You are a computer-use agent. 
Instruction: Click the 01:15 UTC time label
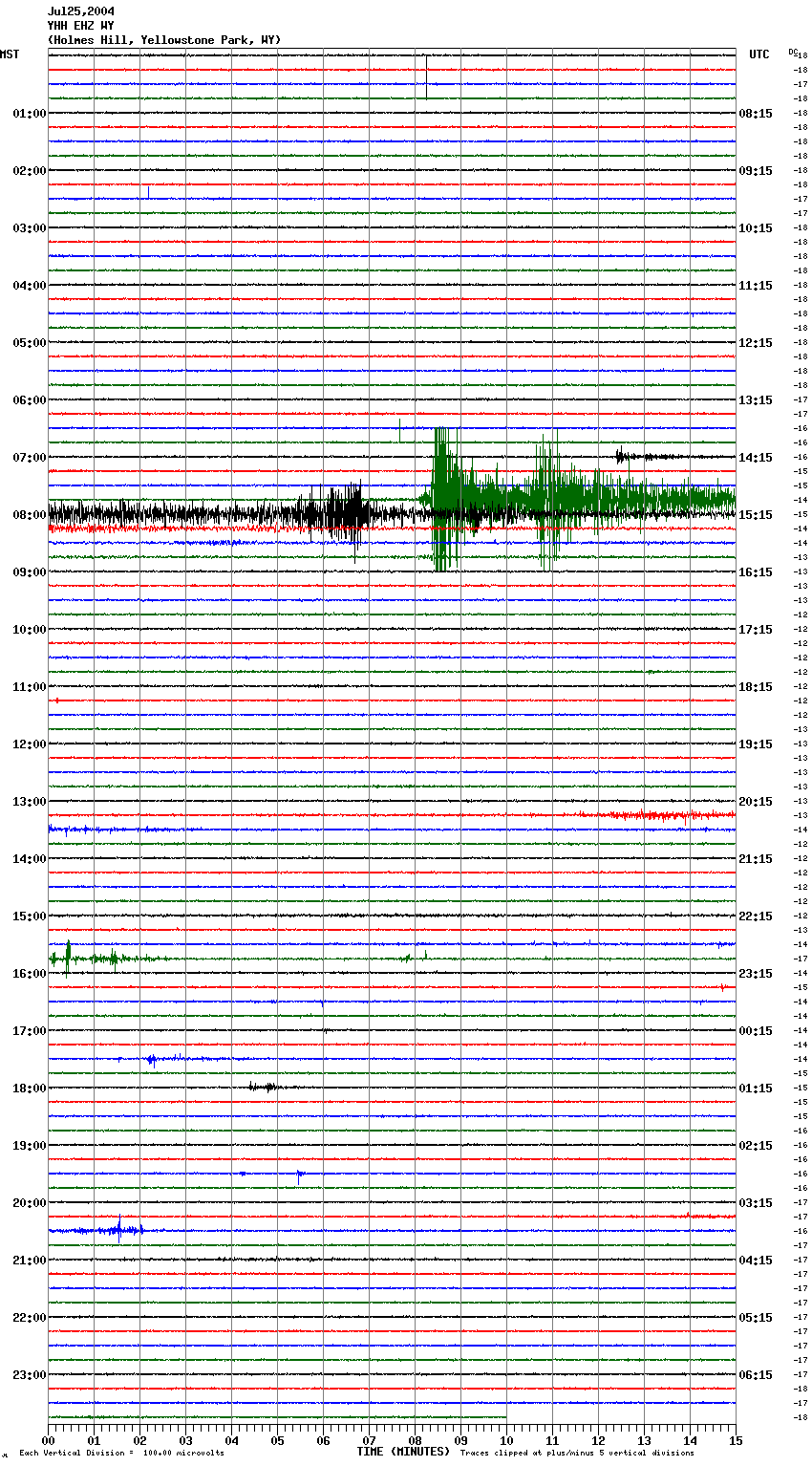click(756, 1089)
